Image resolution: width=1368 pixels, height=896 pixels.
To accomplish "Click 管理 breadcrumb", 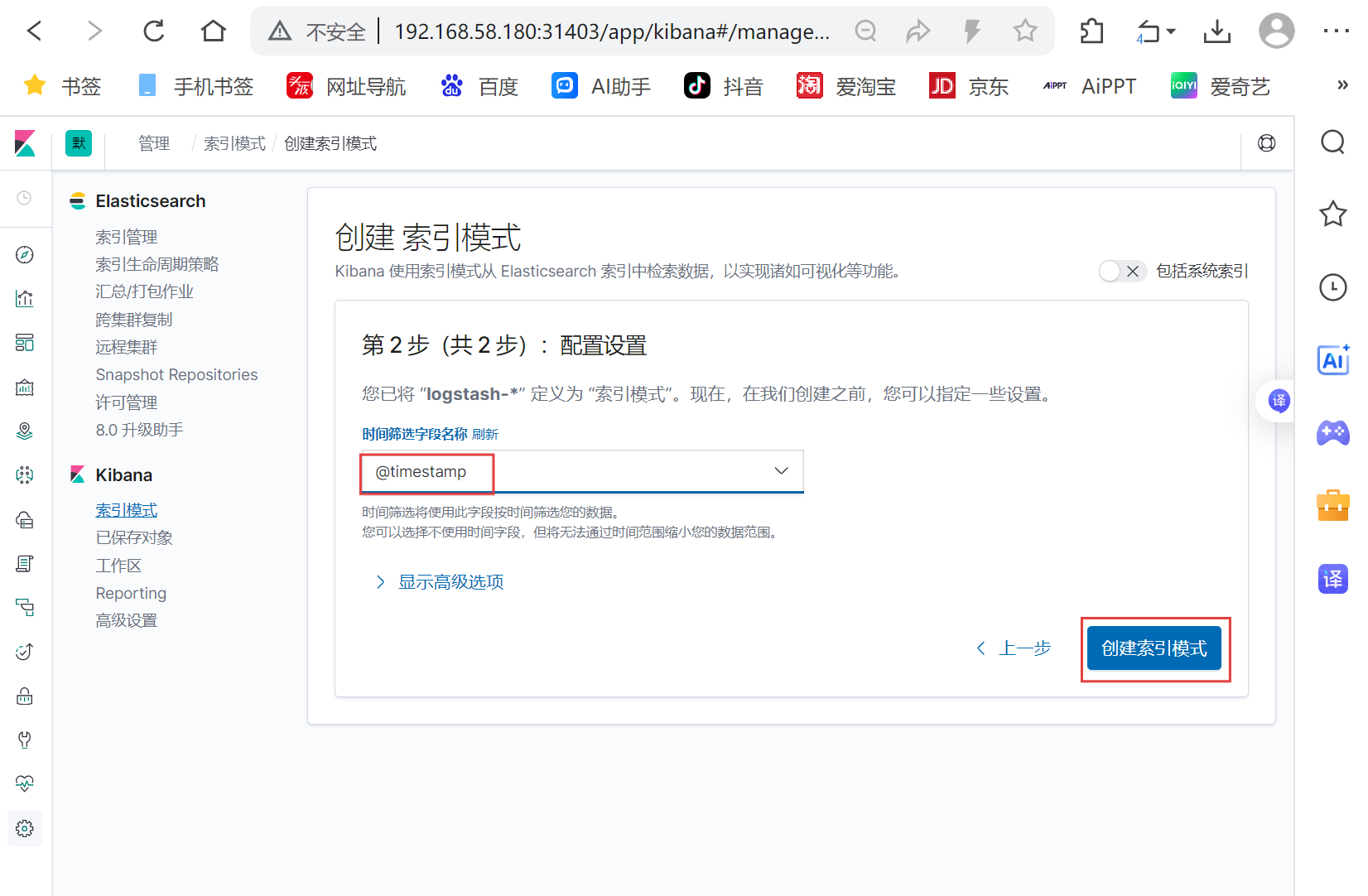I will pos(154,144).
